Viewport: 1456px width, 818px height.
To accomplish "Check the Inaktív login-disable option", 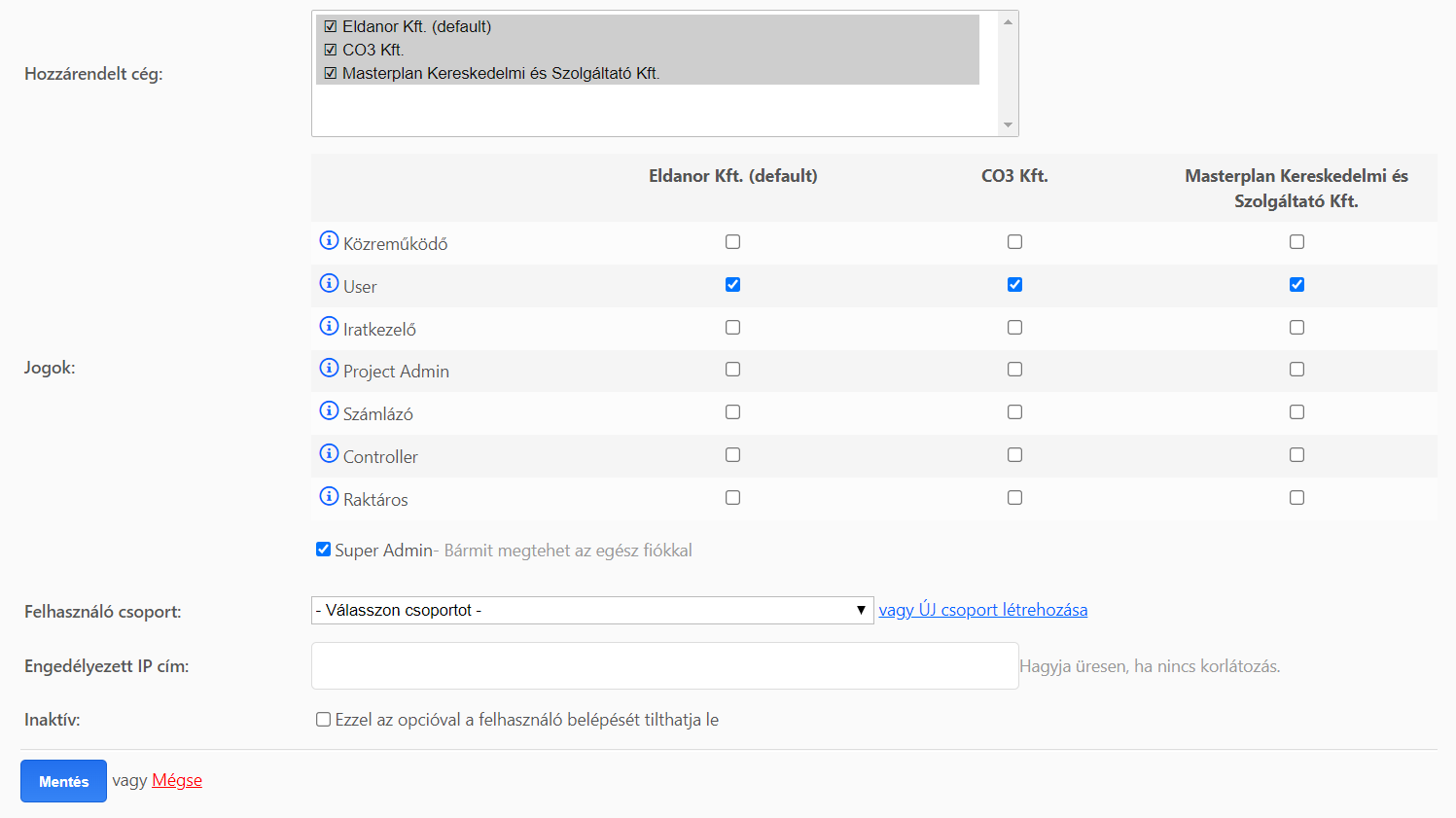I will 323,720.
